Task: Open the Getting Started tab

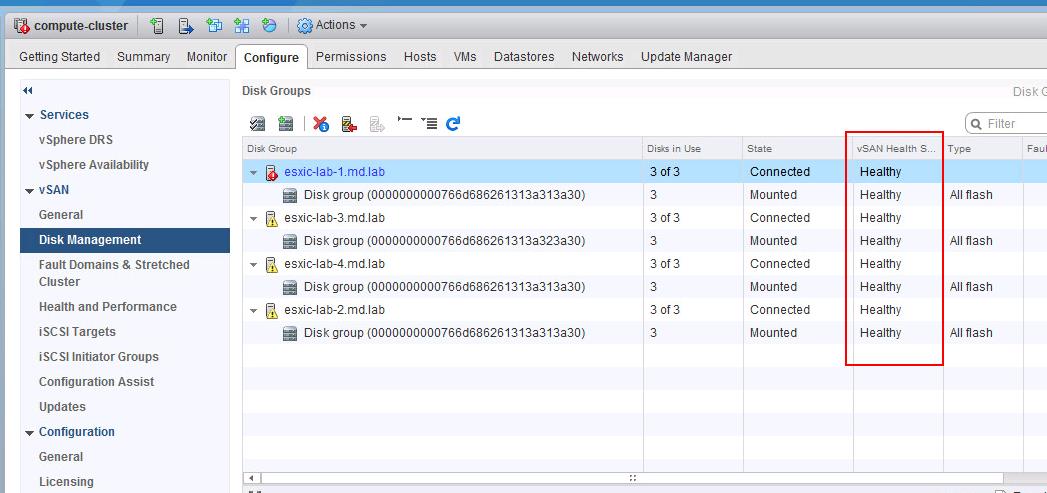Action: click(59, 57)
